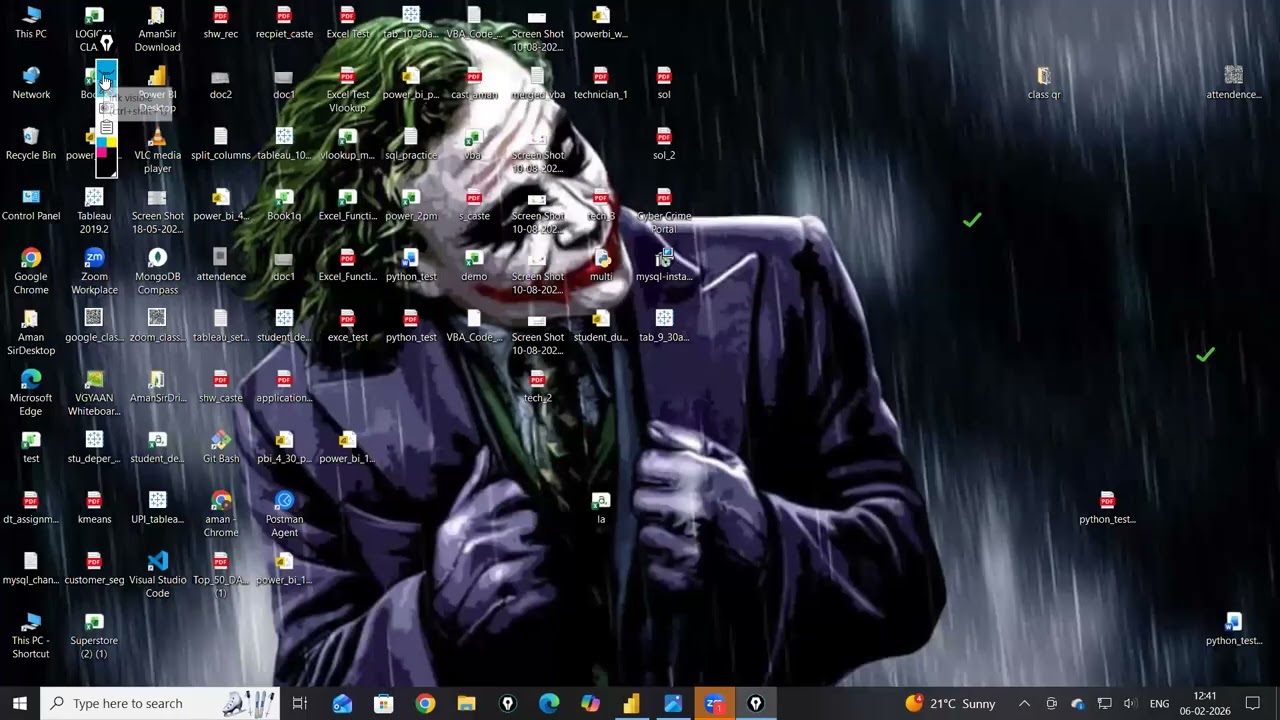Select the 'This PC - Shortcut' icon
The image size is (1280, 720).
click(31, 635)
